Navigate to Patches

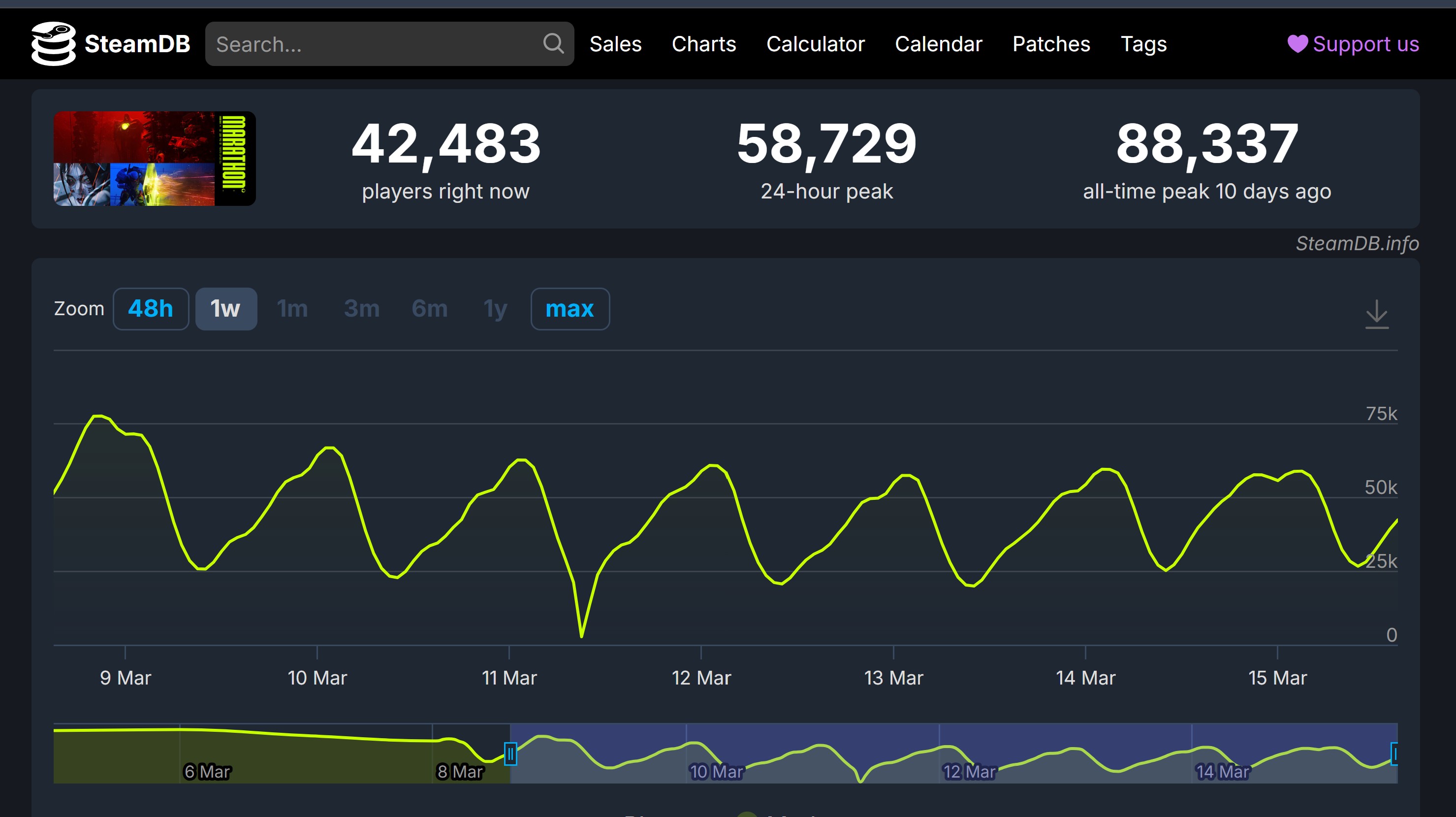pyautogui.click(x=1051, y=44)
